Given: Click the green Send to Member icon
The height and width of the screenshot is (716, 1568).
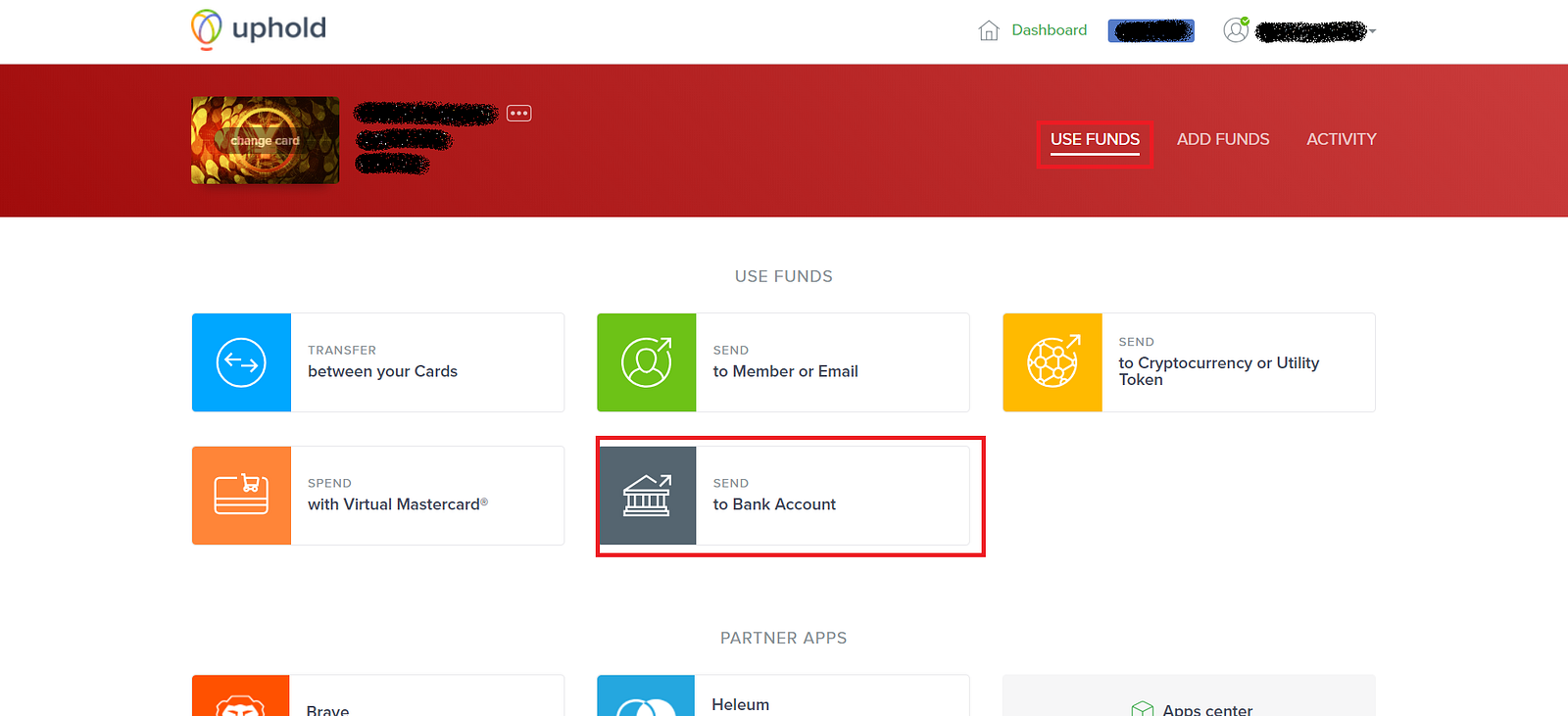Looking at the screenshot, I should [647, 362].
